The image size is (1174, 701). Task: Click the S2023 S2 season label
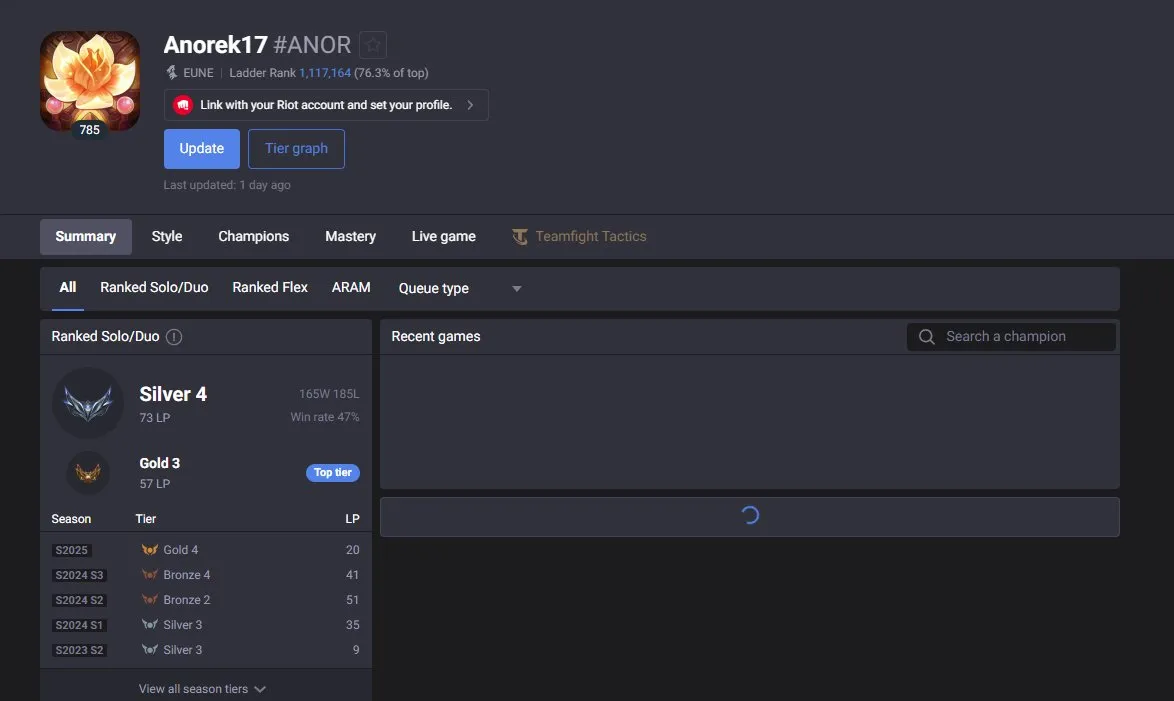coord(79,650)
